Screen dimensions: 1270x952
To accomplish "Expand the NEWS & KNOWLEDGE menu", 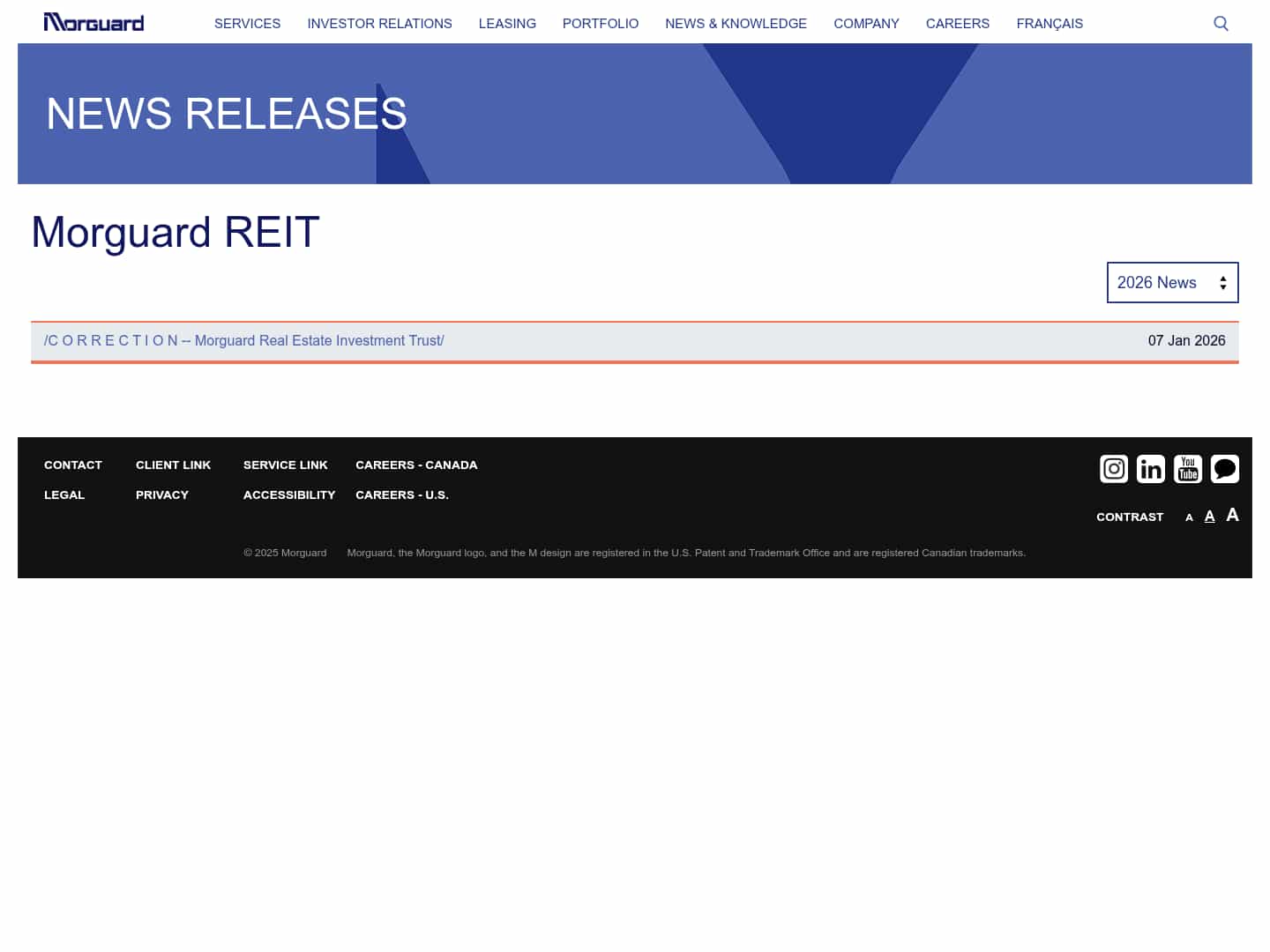I will click(736, 24).
